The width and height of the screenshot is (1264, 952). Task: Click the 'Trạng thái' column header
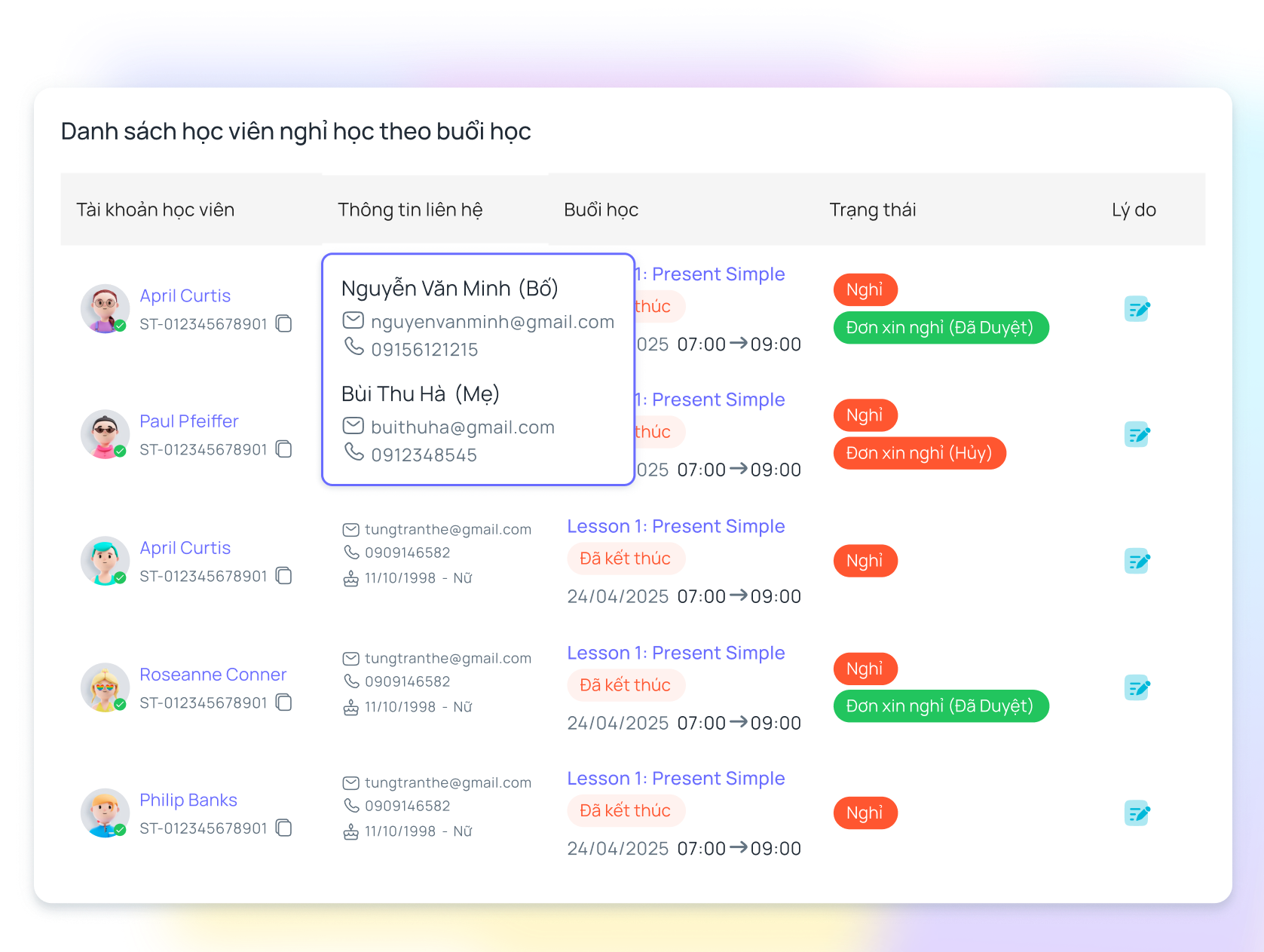click(872, 210)
